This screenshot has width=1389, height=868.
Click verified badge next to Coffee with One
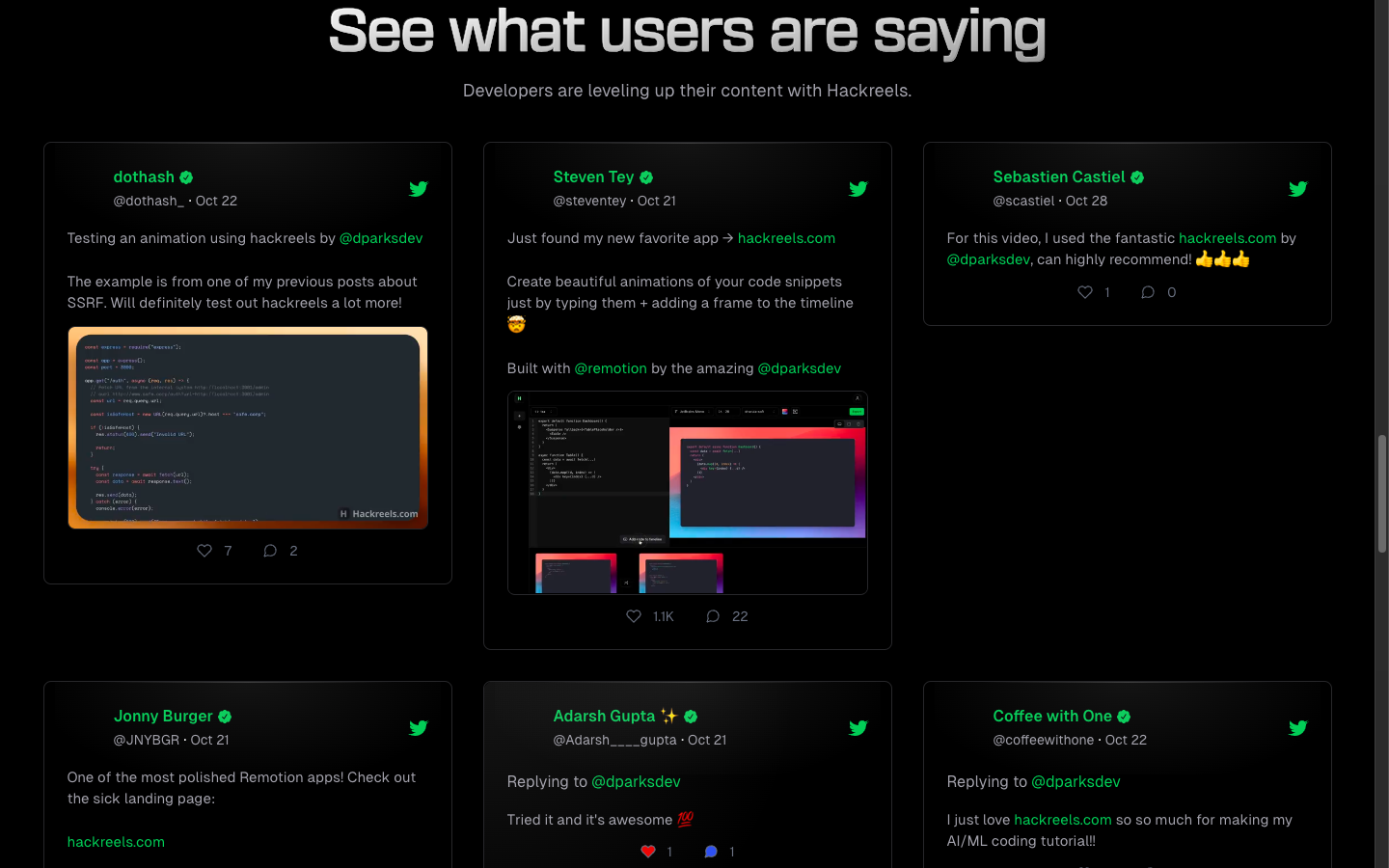[1124, 717]
